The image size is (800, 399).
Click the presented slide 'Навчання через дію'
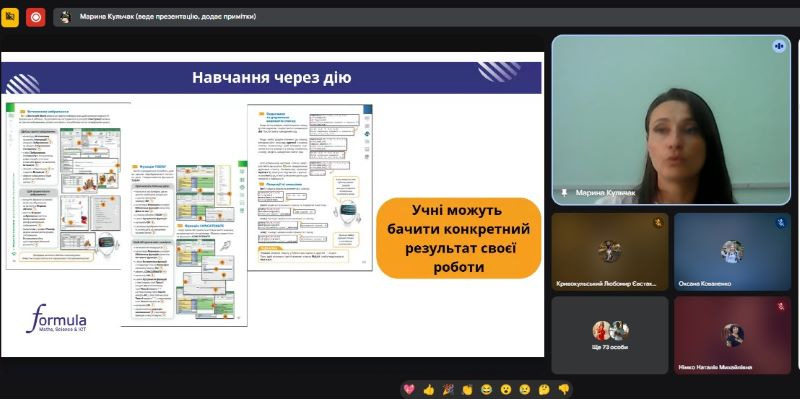click(272, 204)
